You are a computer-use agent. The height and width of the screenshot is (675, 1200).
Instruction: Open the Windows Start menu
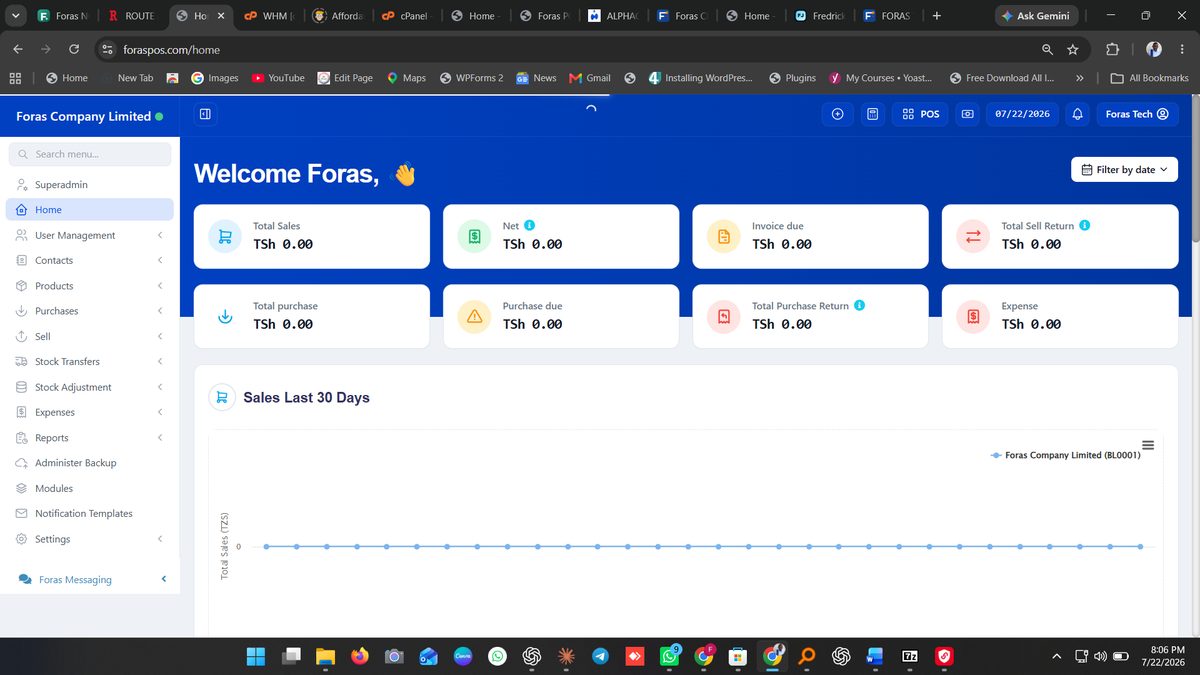(x=256, y=656)
